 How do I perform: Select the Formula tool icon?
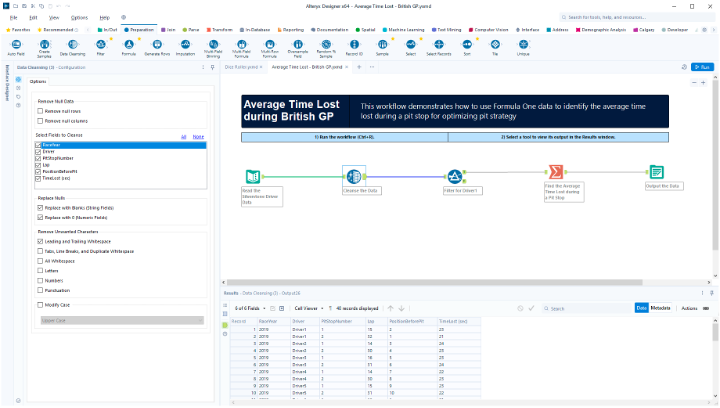[129, 45]
